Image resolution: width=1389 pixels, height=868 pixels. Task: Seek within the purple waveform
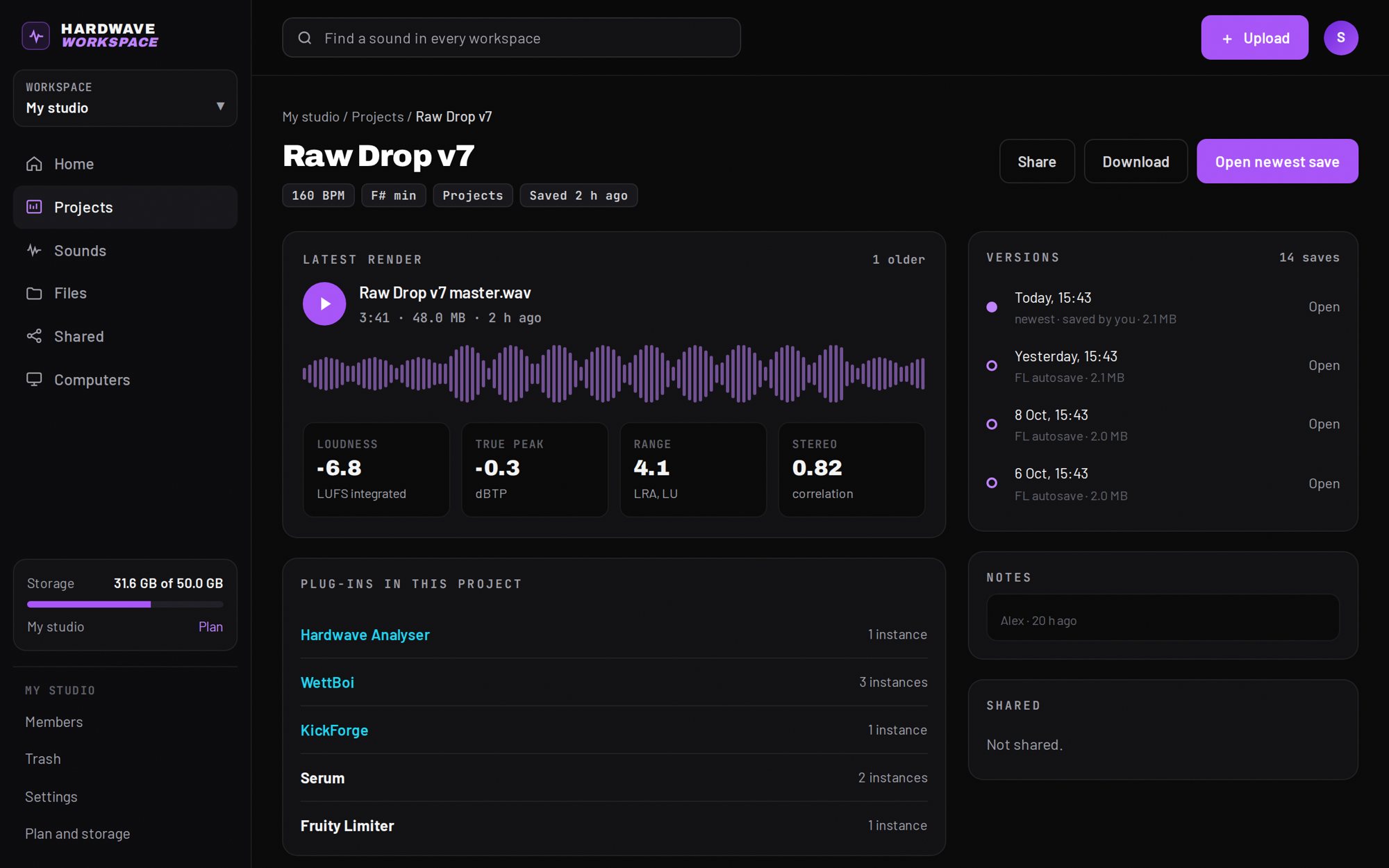(x=614, y=374)
